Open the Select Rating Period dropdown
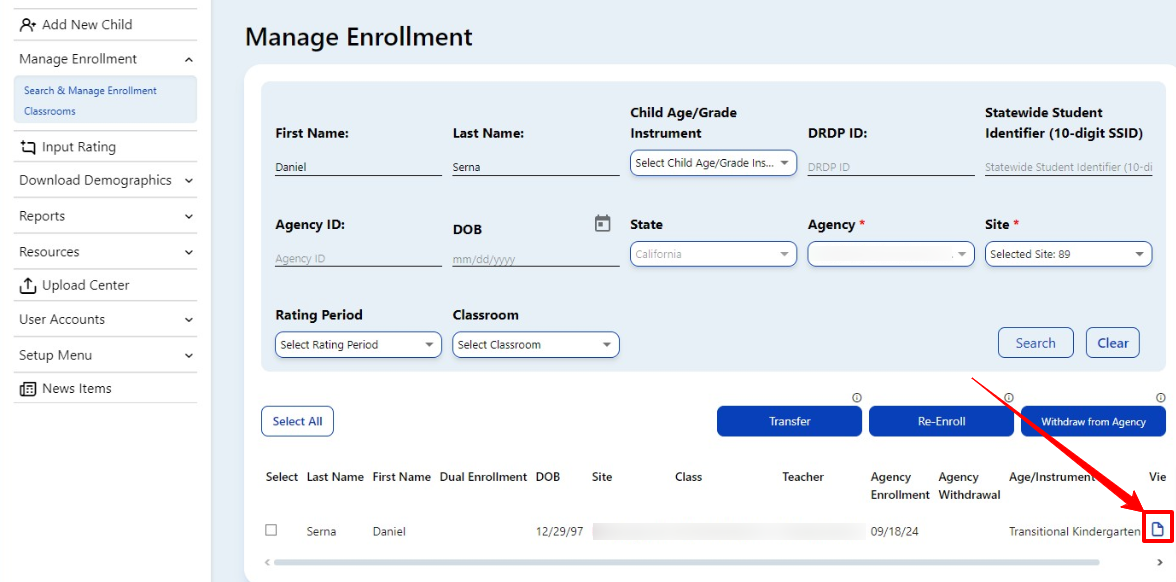The image size is (1176, 582). [358, 345]
